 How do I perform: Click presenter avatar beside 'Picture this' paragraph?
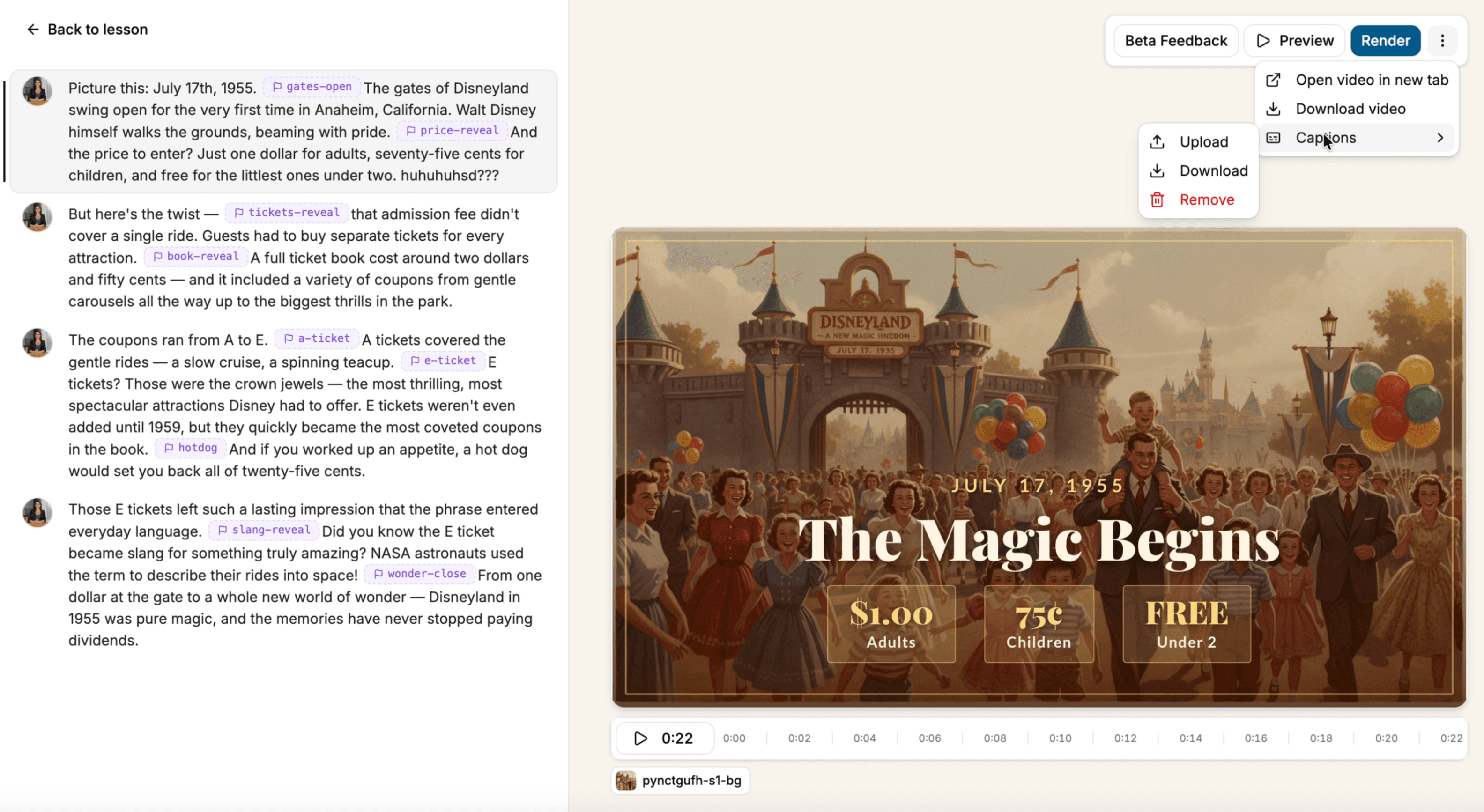pos(37,91)
